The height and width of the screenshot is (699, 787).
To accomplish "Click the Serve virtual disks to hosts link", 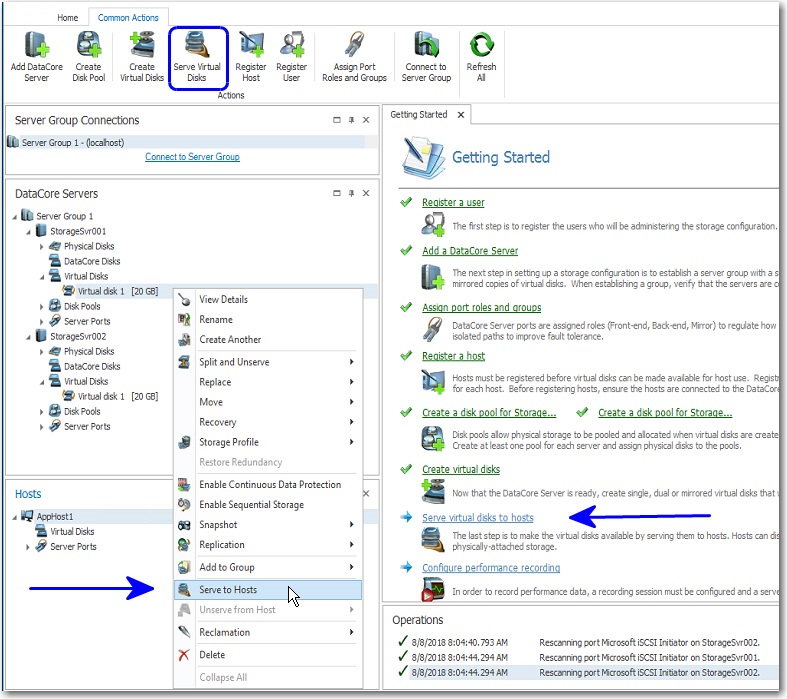I will point(477,518).
